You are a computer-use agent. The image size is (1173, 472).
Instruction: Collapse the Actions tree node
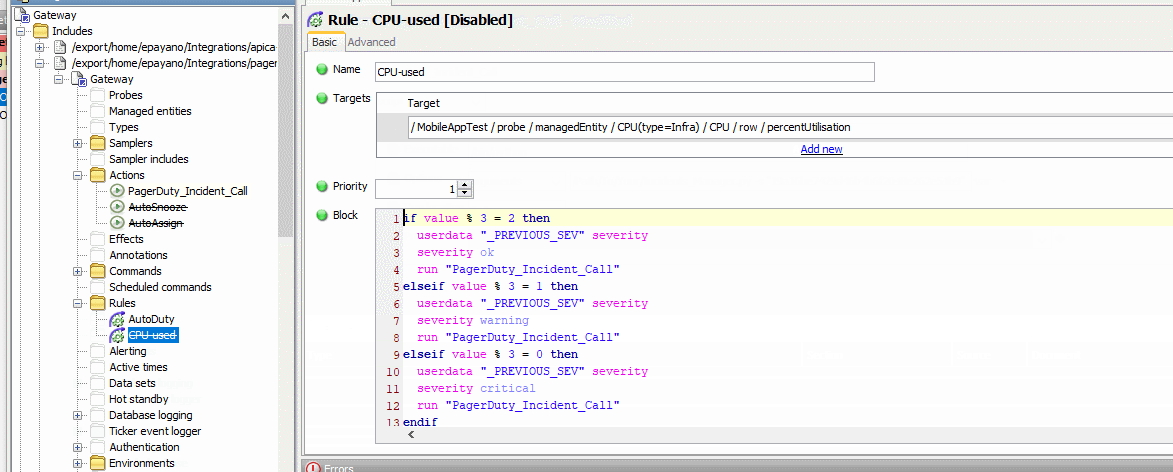pos(77,175)
